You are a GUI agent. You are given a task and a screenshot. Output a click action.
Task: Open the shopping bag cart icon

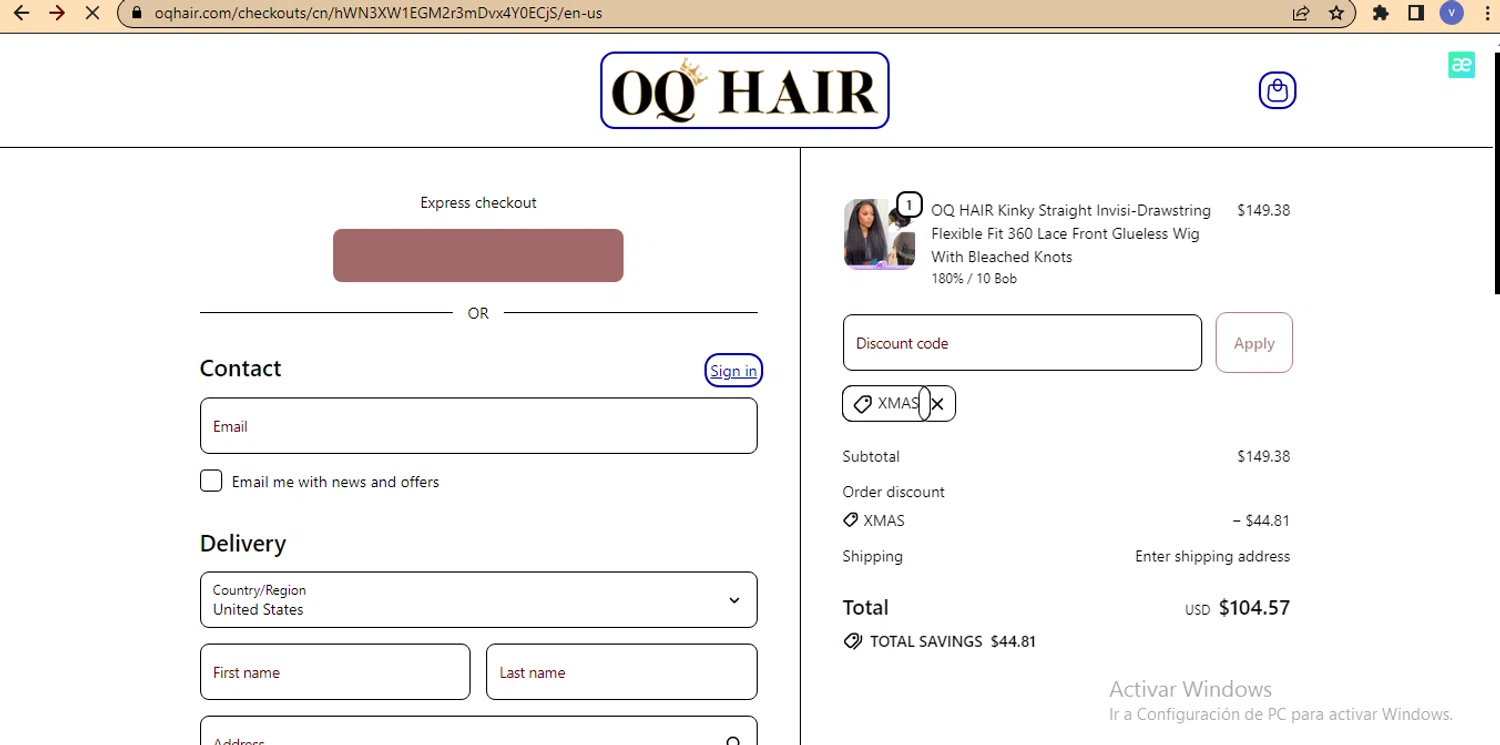coord(1277,91)
